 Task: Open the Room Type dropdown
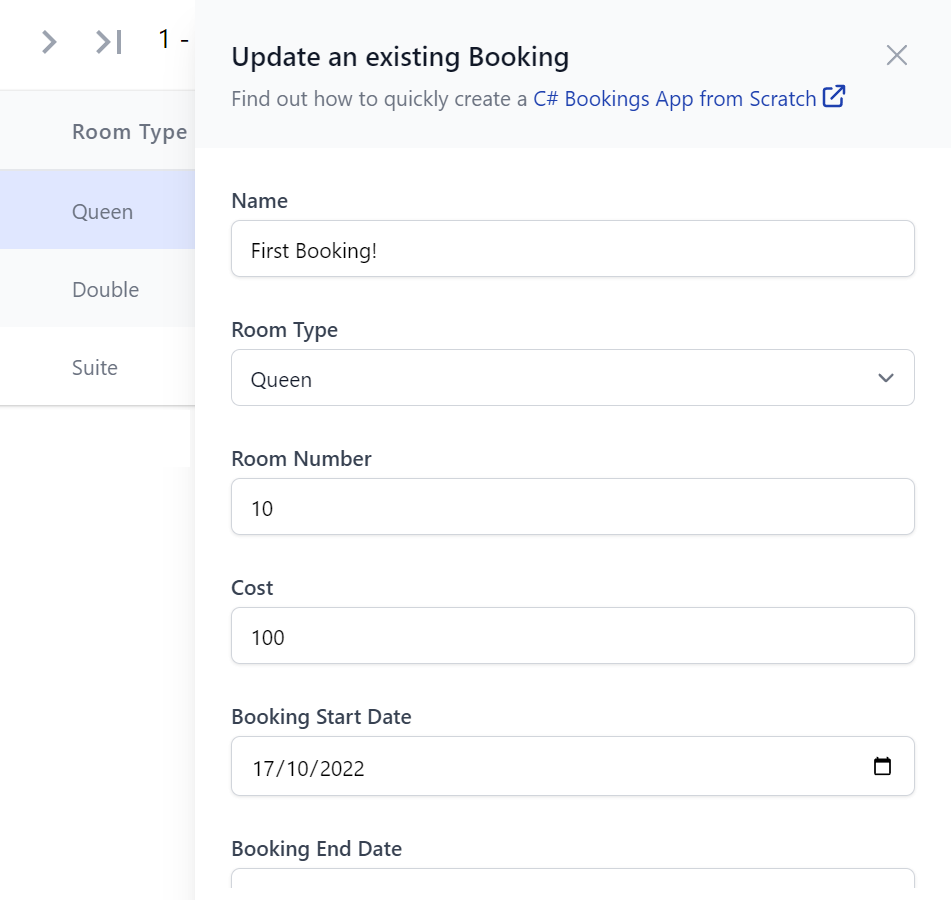(x=573, y=378)
